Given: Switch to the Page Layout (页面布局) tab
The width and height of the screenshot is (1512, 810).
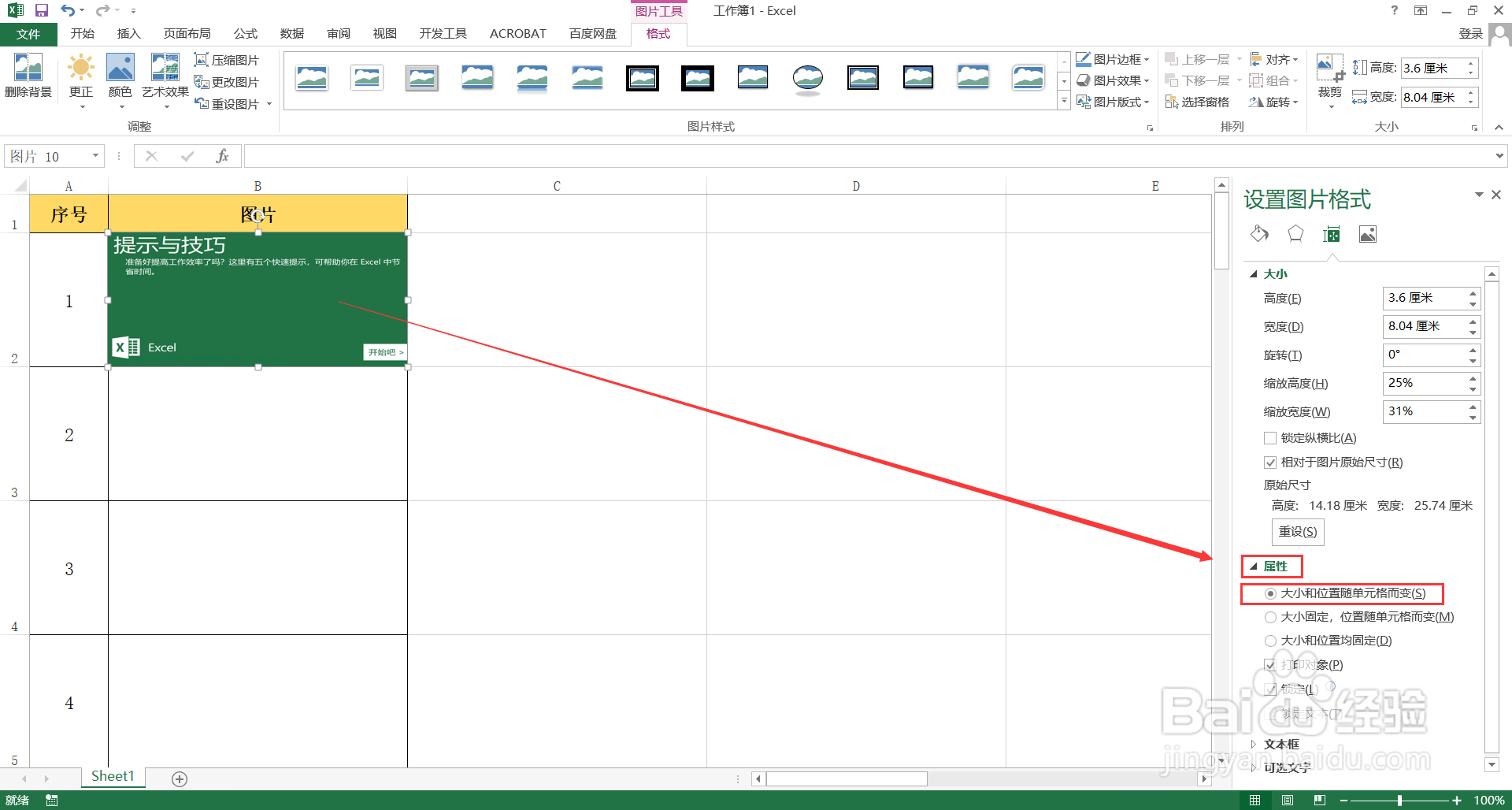Looking at the screenshot, I should pos(187,34).
